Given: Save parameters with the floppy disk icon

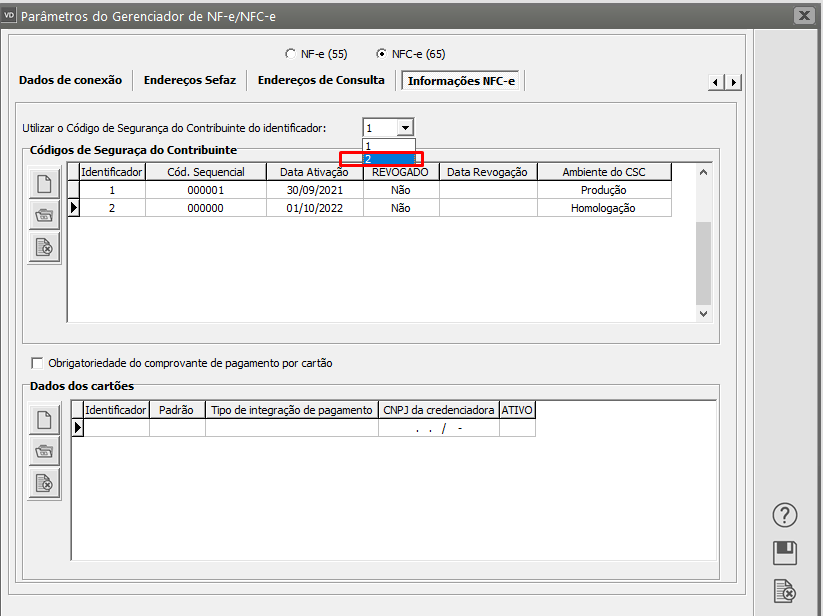Looking at the screenshot, I should tap(785, 553).
